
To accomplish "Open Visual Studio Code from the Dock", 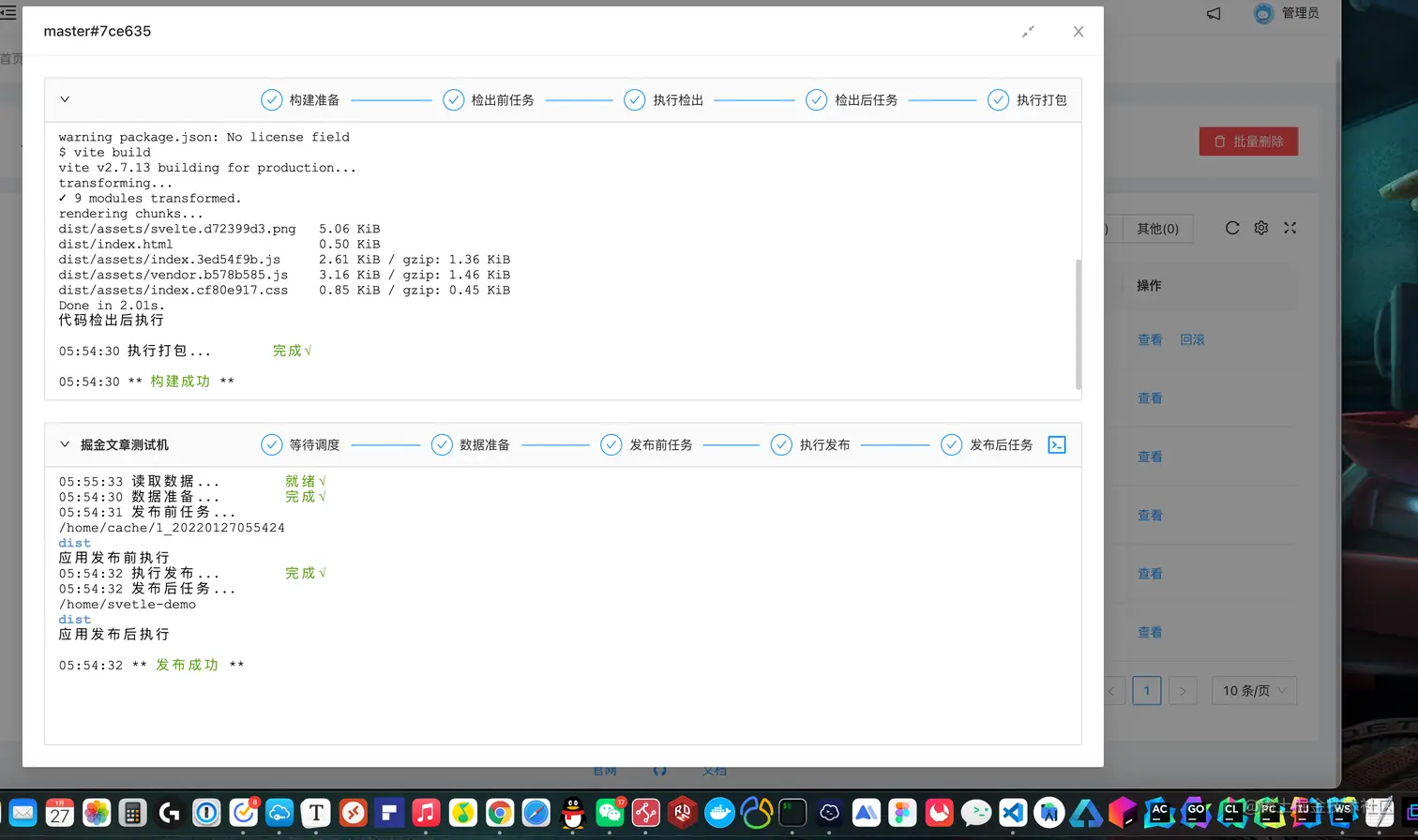I will (1013, 812).
